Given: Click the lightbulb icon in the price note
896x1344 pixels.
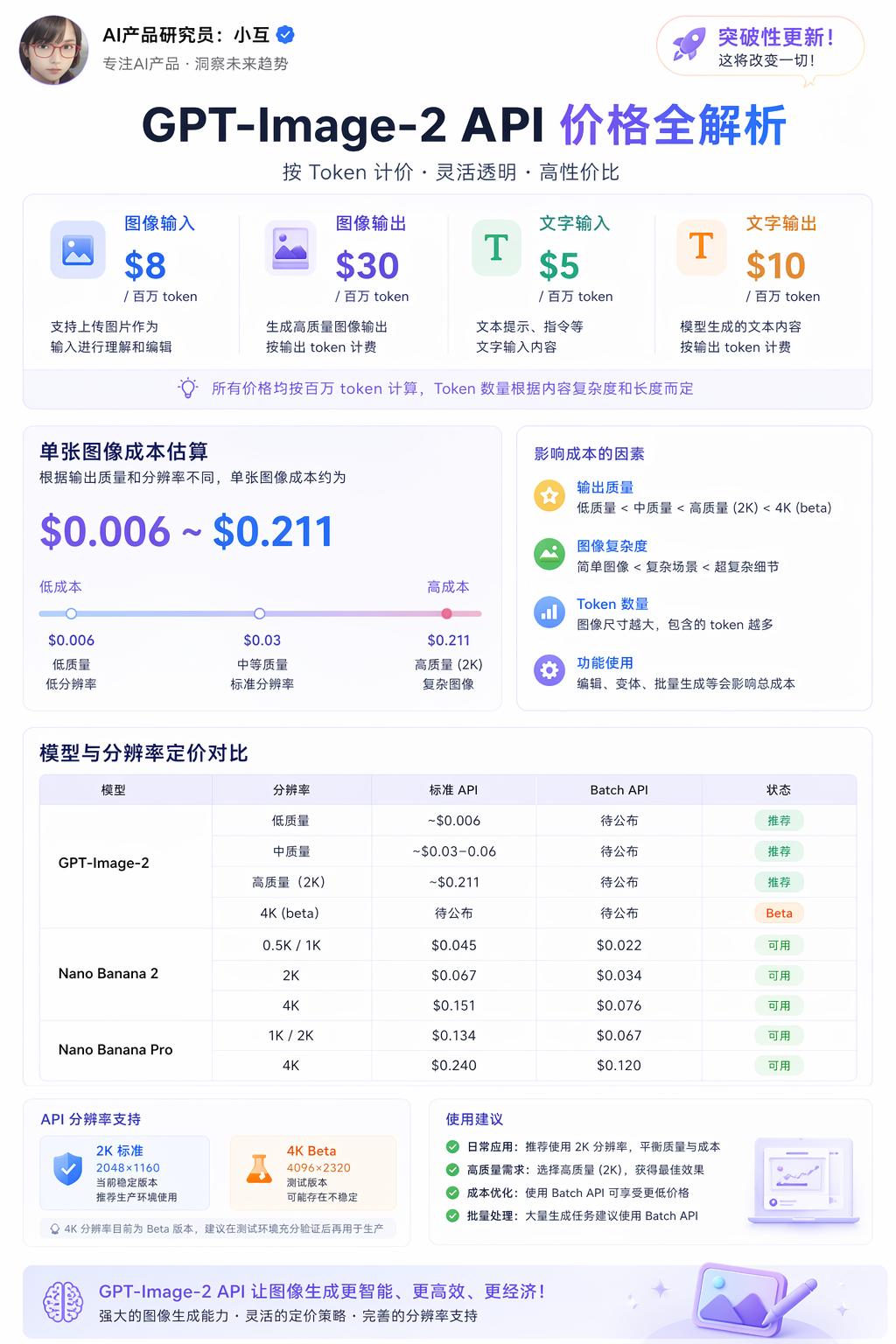Looking at the screenshot, I should click(187, 388).
